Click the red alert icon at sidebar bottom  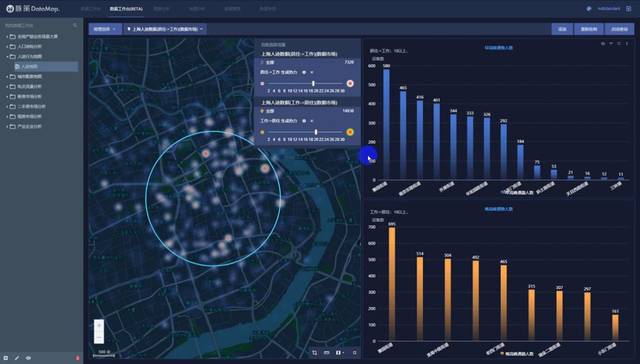pyautogui.click(x=77, y=358)
